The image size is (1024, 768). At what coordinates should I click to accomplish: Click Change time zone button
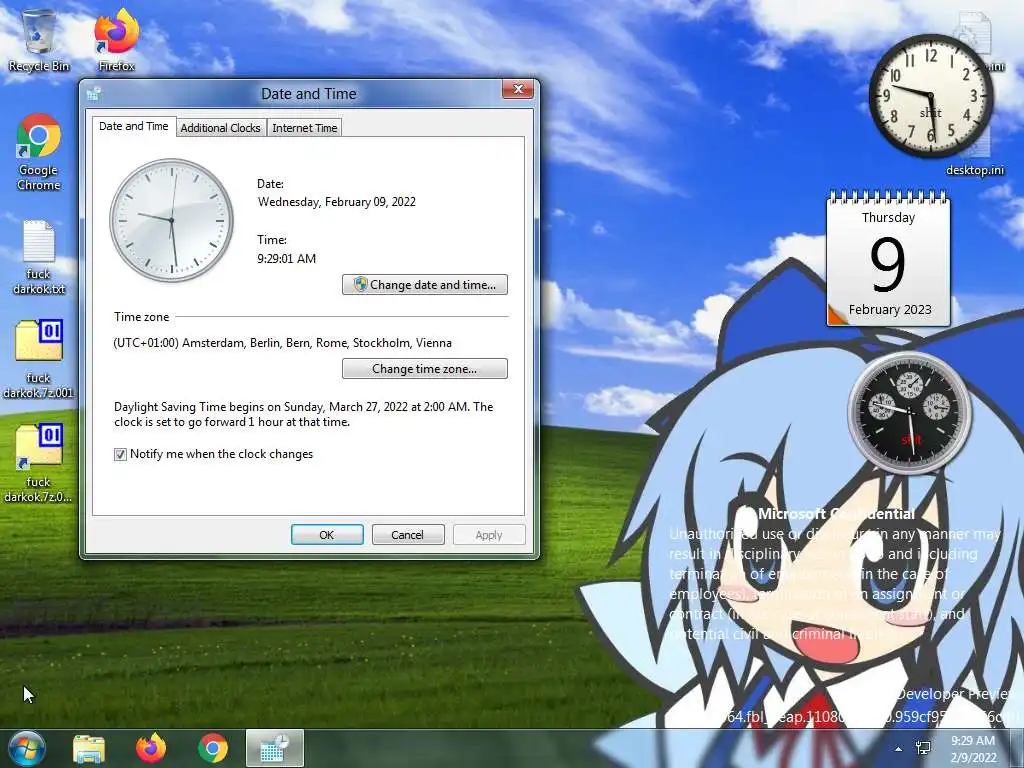[424, 369]
